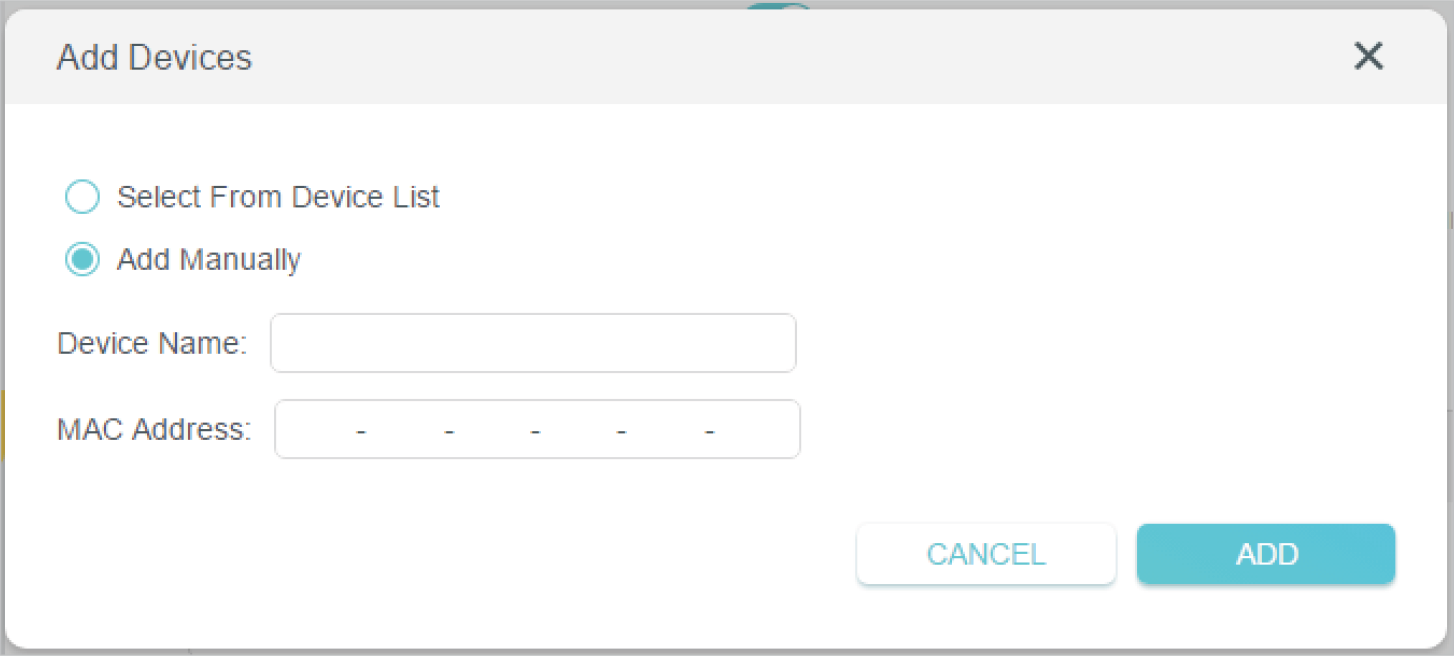Click the first MAC Address octet box
The height and width of the screenshot is (656, 1454).
(318, 430)
